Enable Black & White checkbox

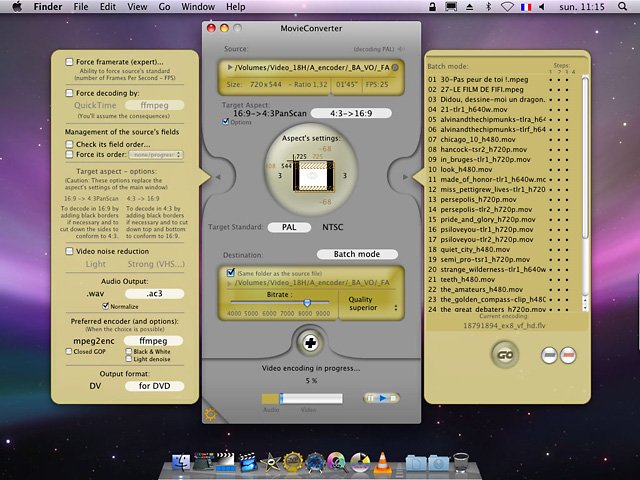tap(129, 351)
